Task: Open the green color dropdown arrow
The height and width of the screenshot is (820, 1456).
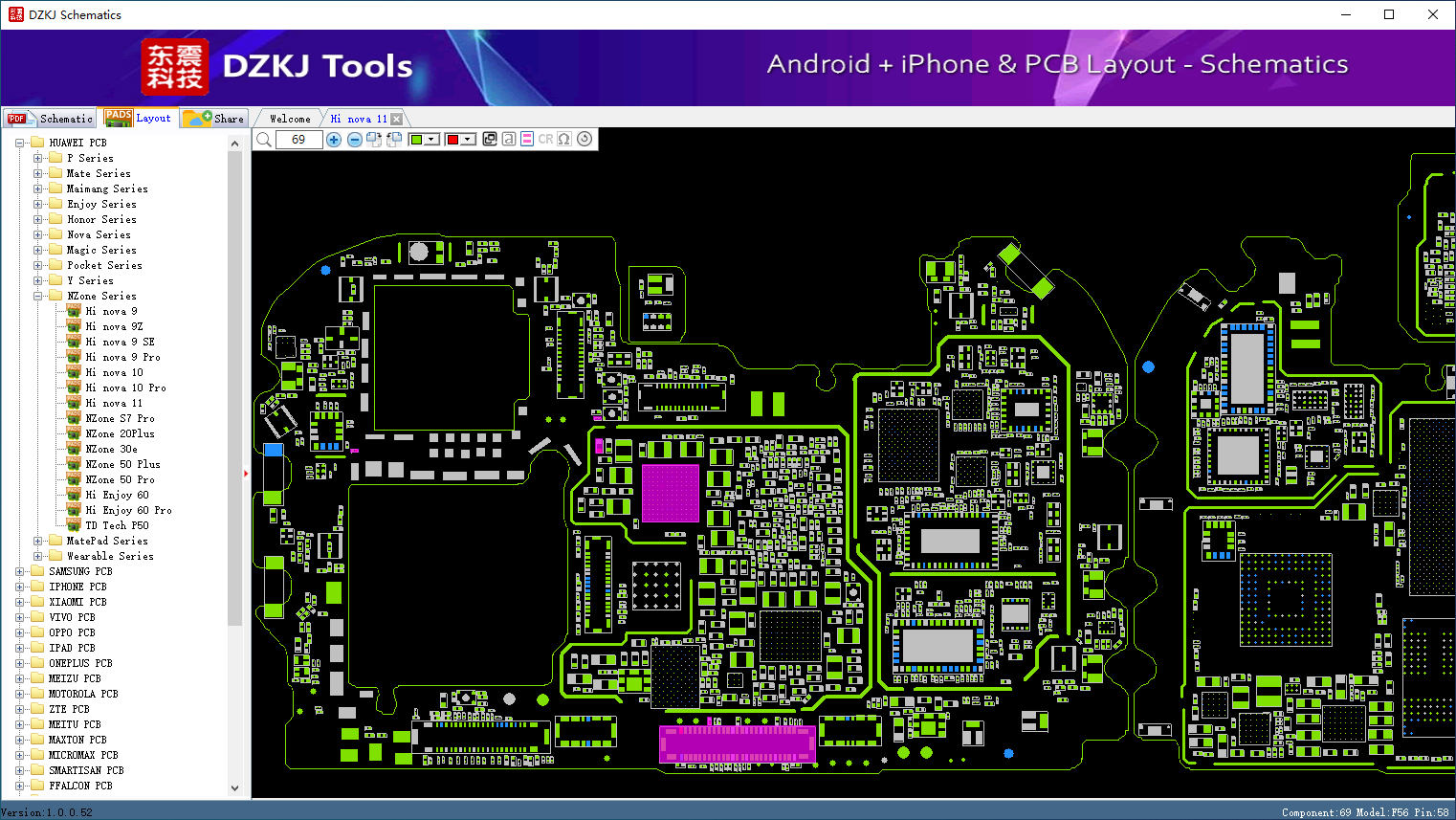Action: [431, 140]
